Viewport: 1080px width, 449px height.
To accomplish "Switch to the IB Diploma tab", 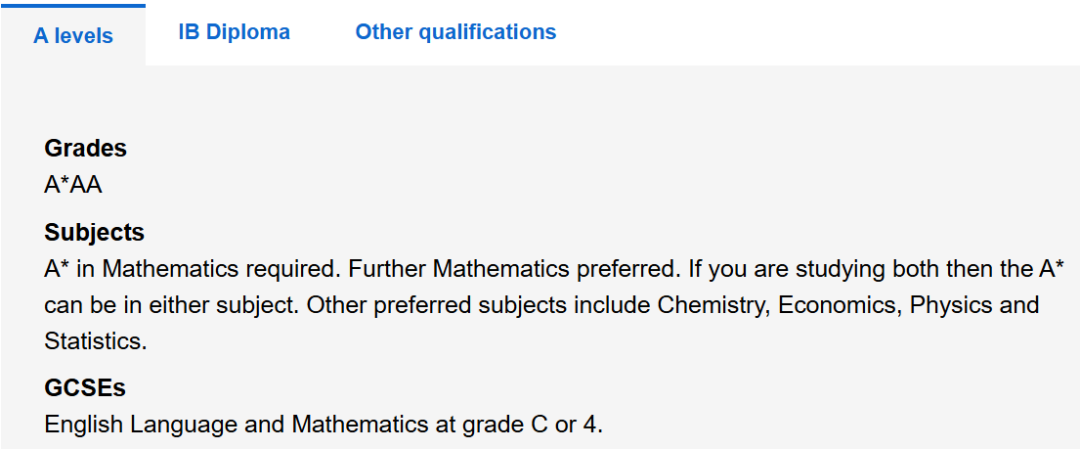I will (x=234, y=32).
